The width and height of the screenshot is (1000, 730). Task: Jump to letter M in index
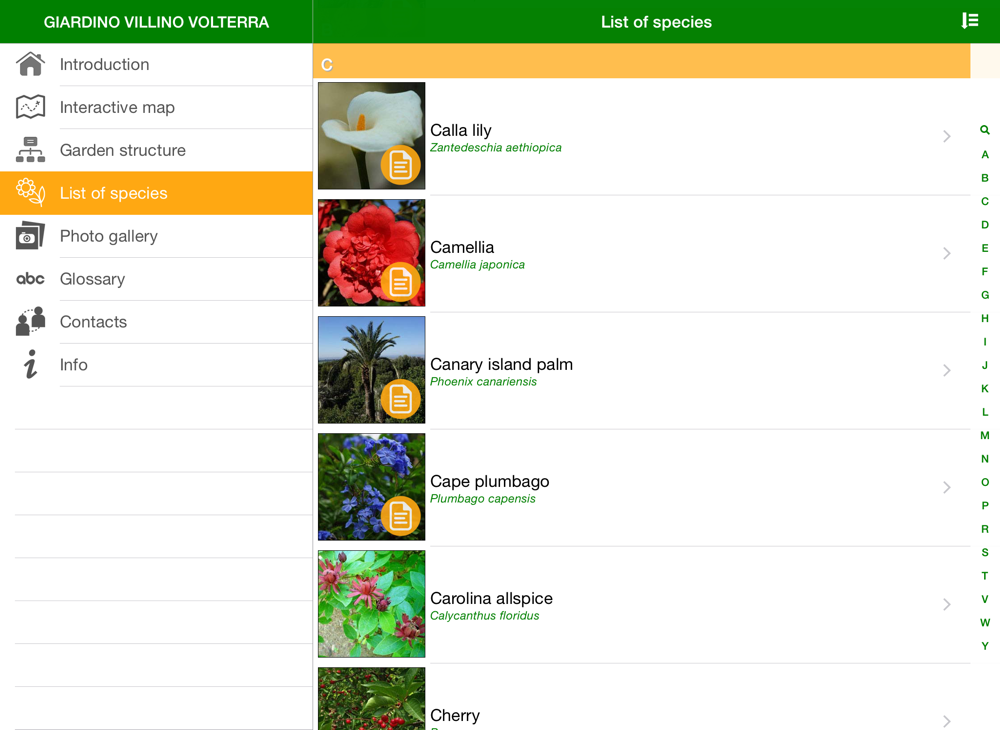click(x=985, y=435)
